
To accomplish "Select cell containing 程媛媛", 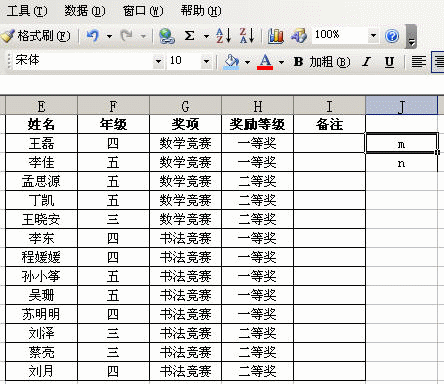I will pyautogui.click(x=41, y=257).
